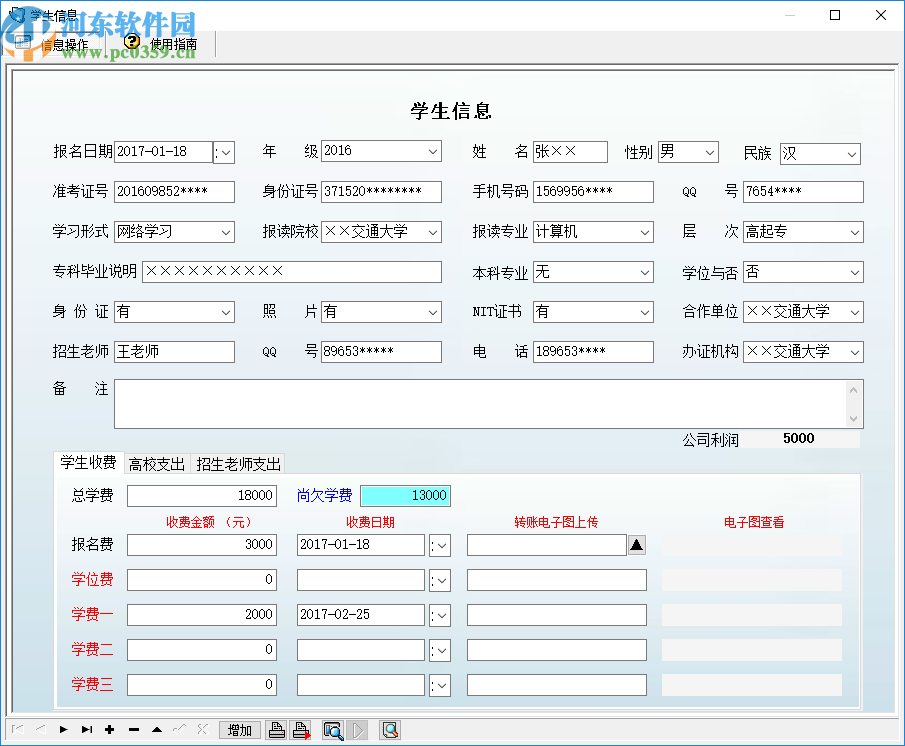Open the 报名费 date picker dropdown
The height and width of the screenshot is (746, 905).
tap(440, 545)
